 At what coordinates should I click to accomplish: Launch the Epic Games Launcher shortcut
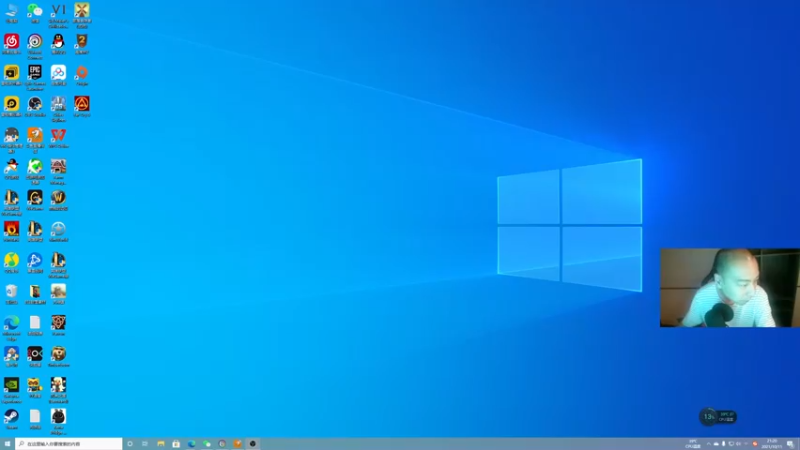coord(35,78)
